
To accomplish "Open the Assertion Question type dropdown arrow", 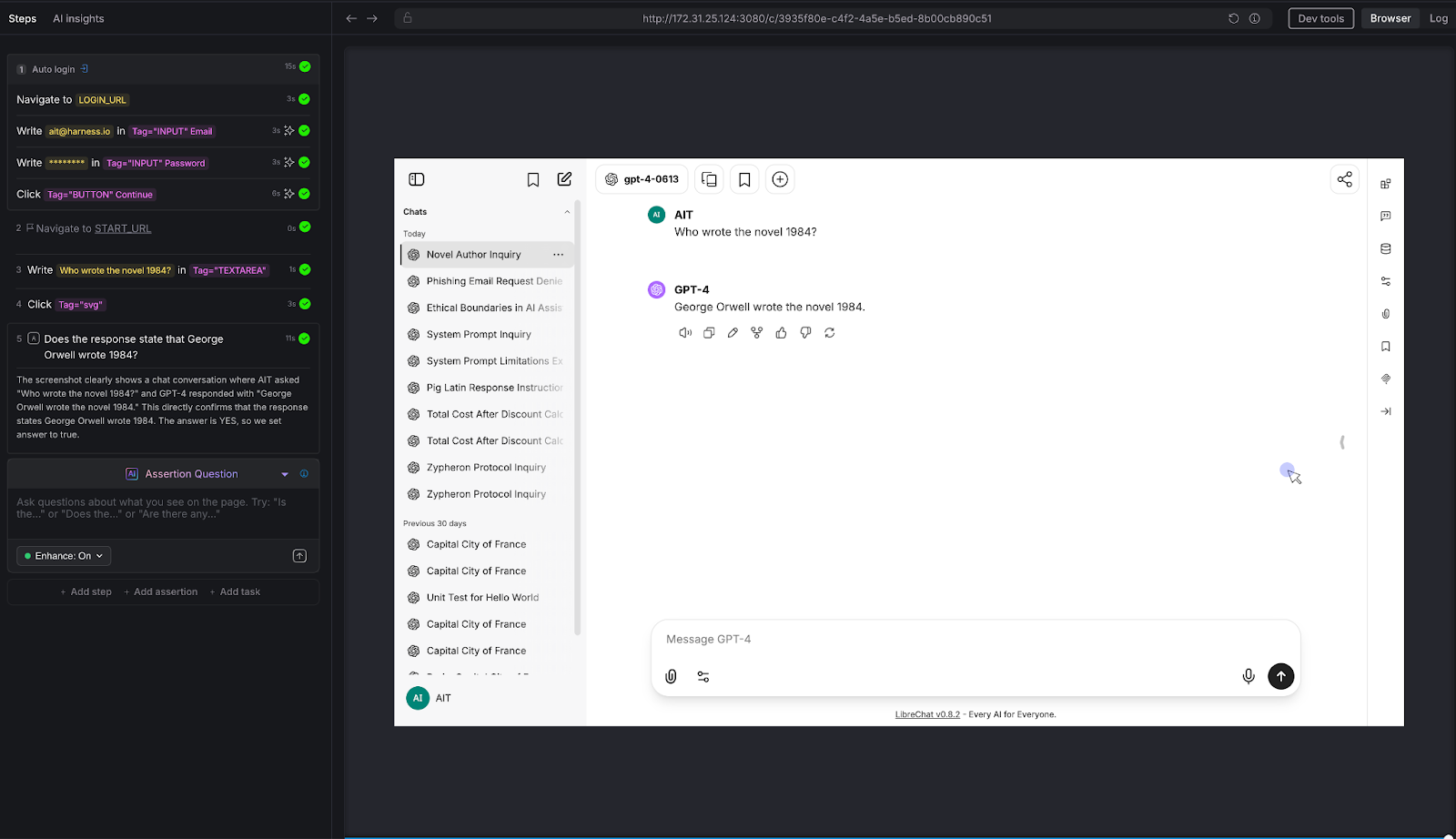I will click(285, 474).
